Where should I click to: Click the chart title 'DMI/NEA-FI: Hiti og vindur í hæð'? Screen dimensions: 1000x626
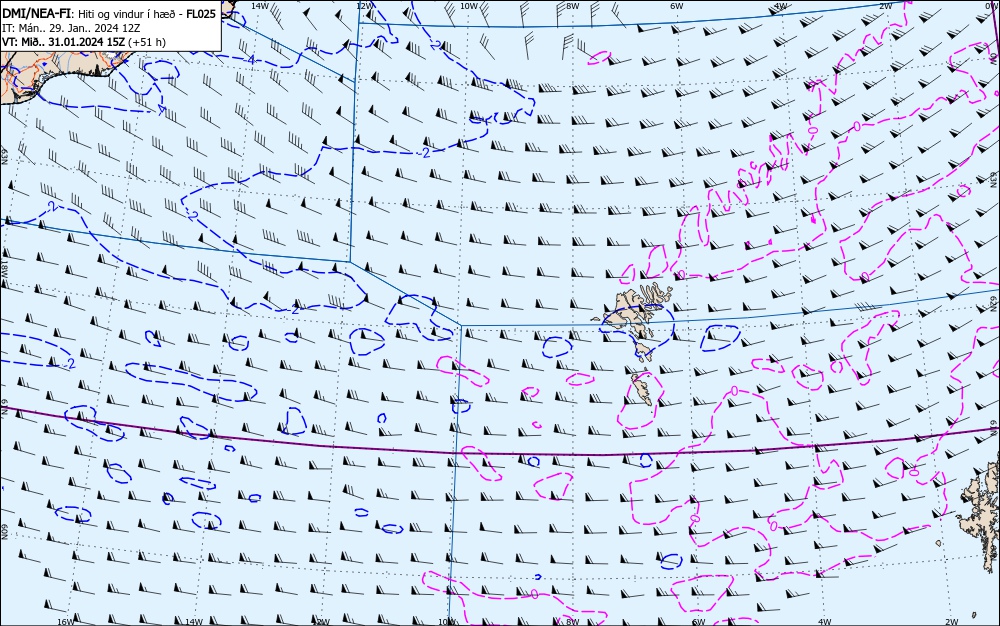point(90,14)
